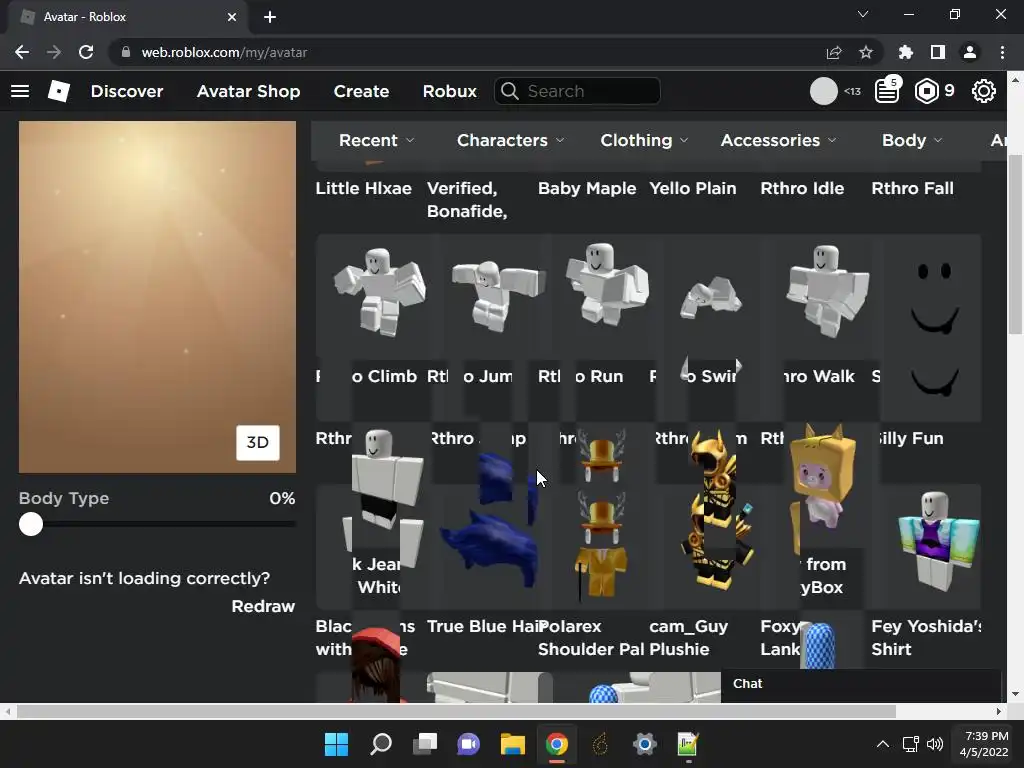The image size is (1024, 768).
Task: Select the Silly Fun face thumbnail
Action: tap(934, 300)
